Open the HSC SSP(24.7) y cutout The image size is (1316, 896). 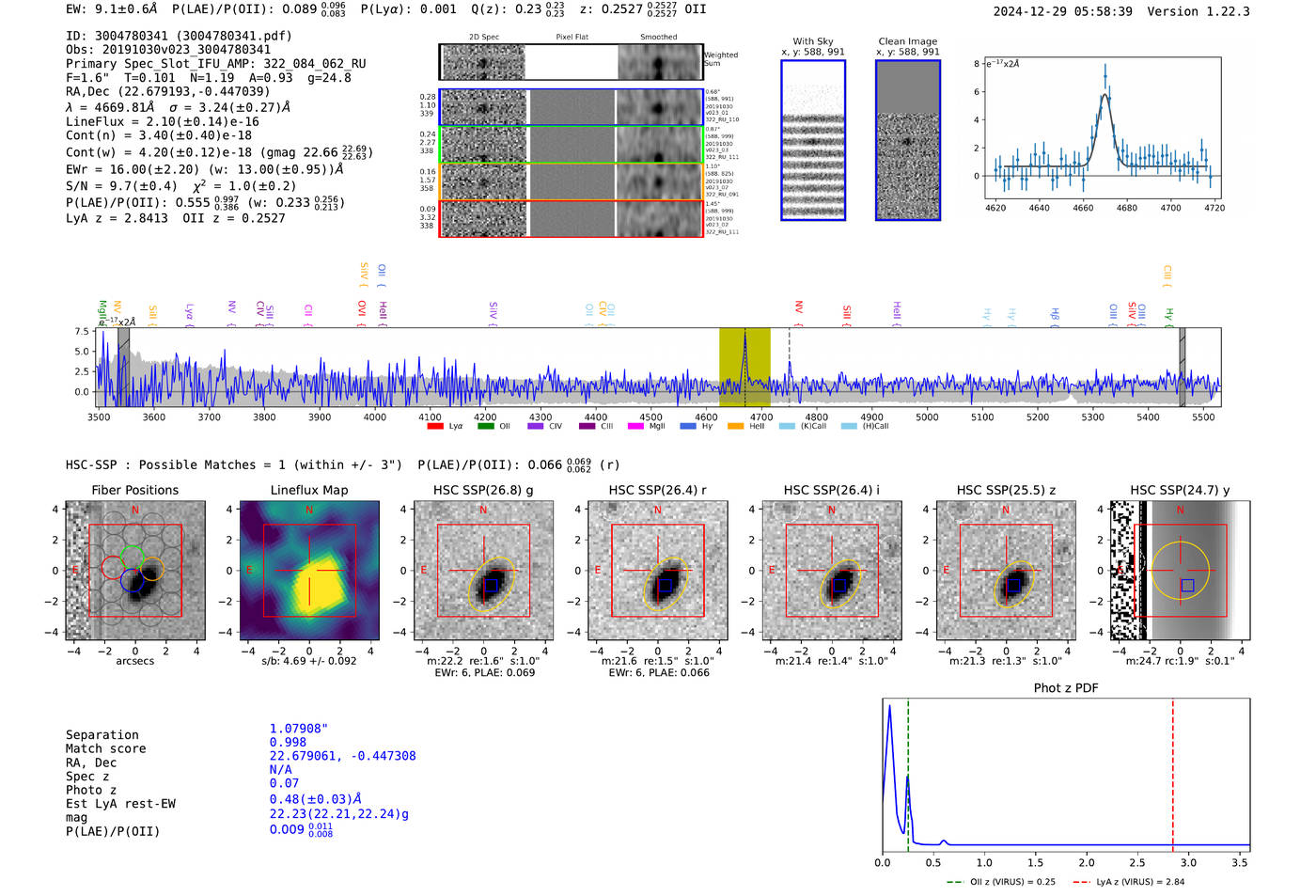coord(1181,571)
